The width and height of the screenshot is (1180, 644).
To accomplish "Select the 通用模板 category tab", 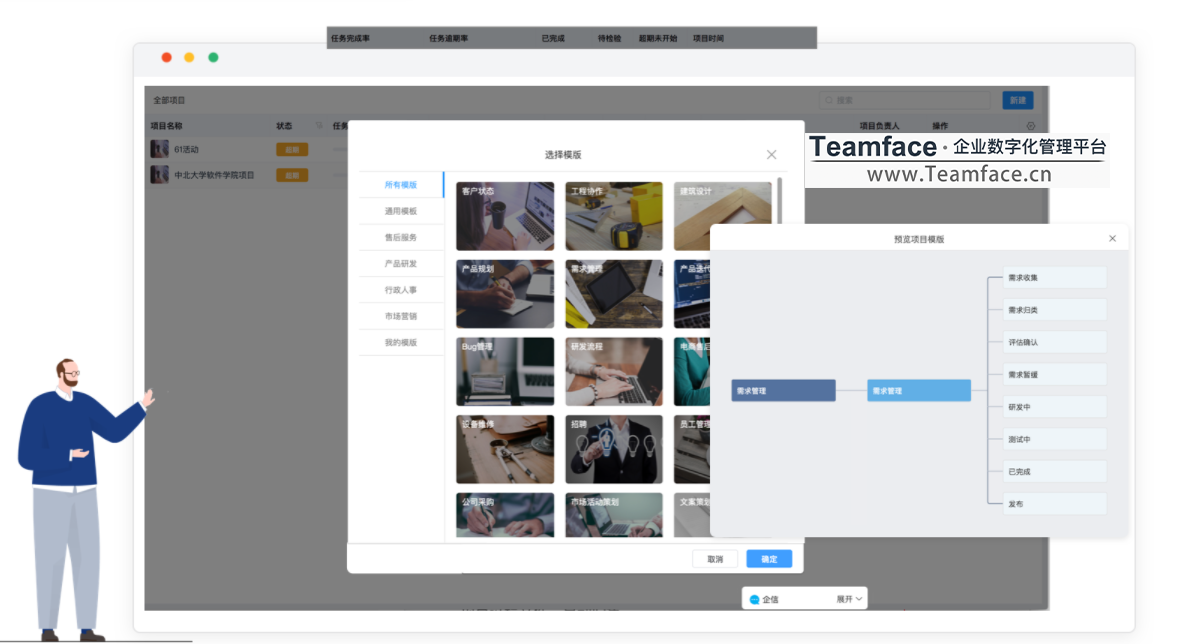I will 400,211.
